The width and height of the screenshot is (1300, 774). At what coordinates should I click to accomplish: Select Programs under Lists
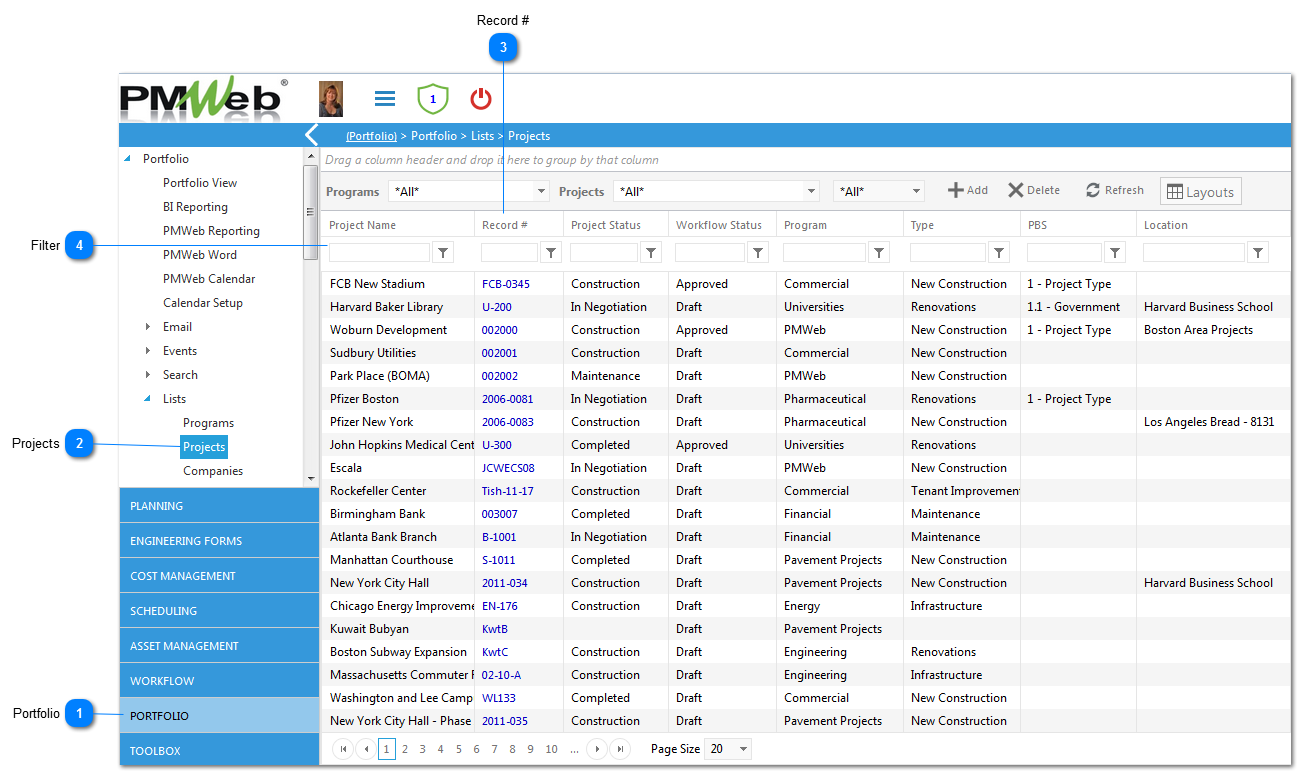208,423
